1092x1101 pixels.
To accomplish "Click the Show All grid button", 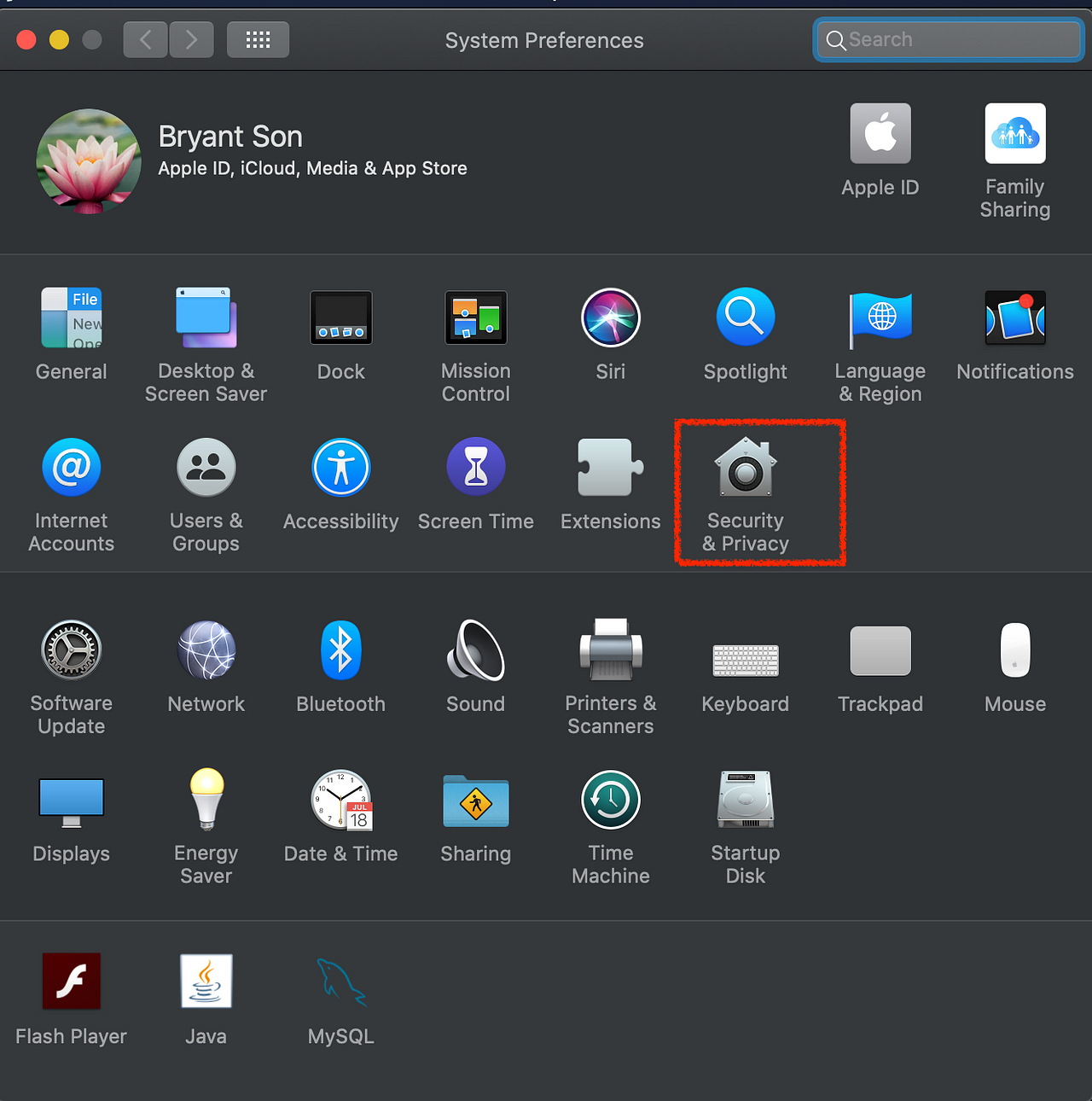I will (x=258, y=40).
